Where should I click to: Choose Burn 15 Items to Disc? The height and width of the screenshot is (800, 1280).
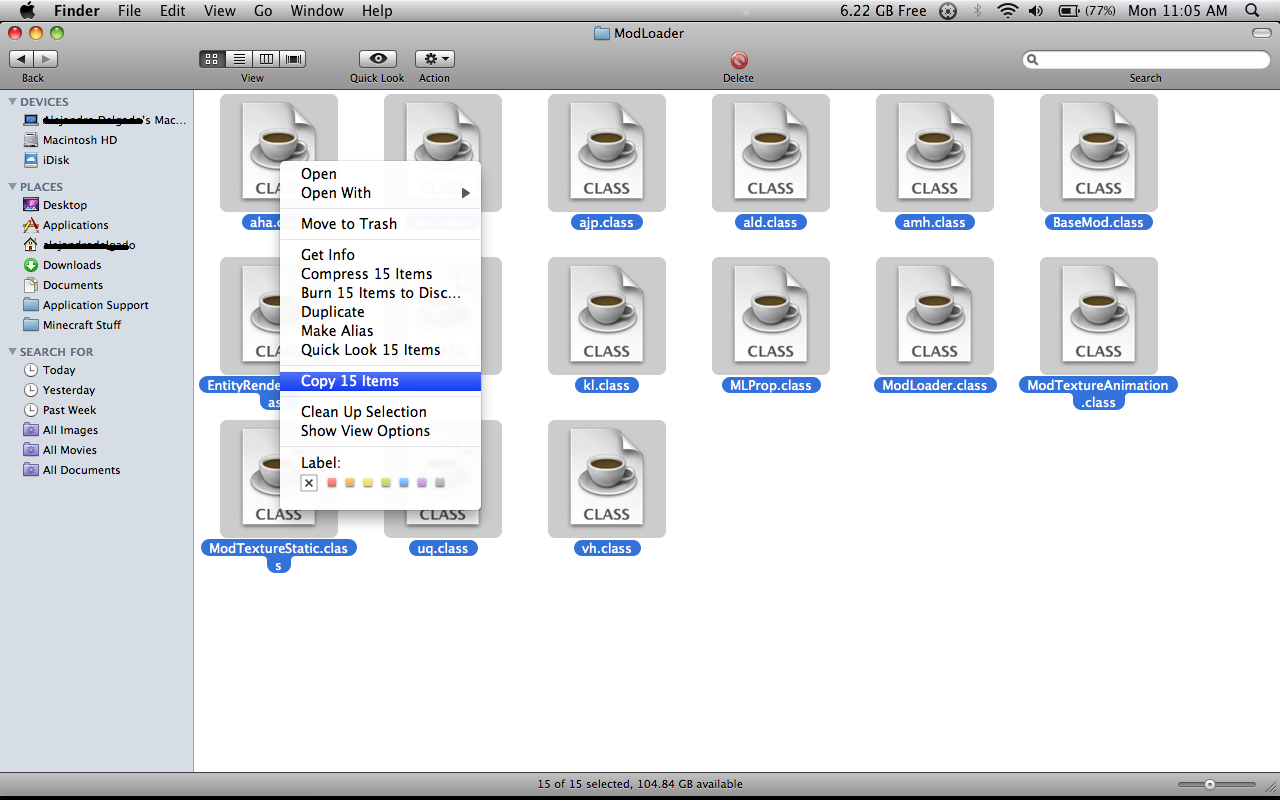tap(380, 293)
